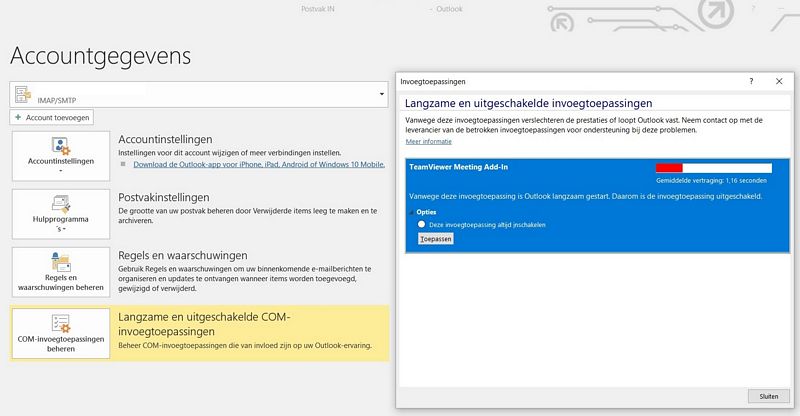Click the 'Regels en waarschuwingen' heading

[x=183, y=255]
